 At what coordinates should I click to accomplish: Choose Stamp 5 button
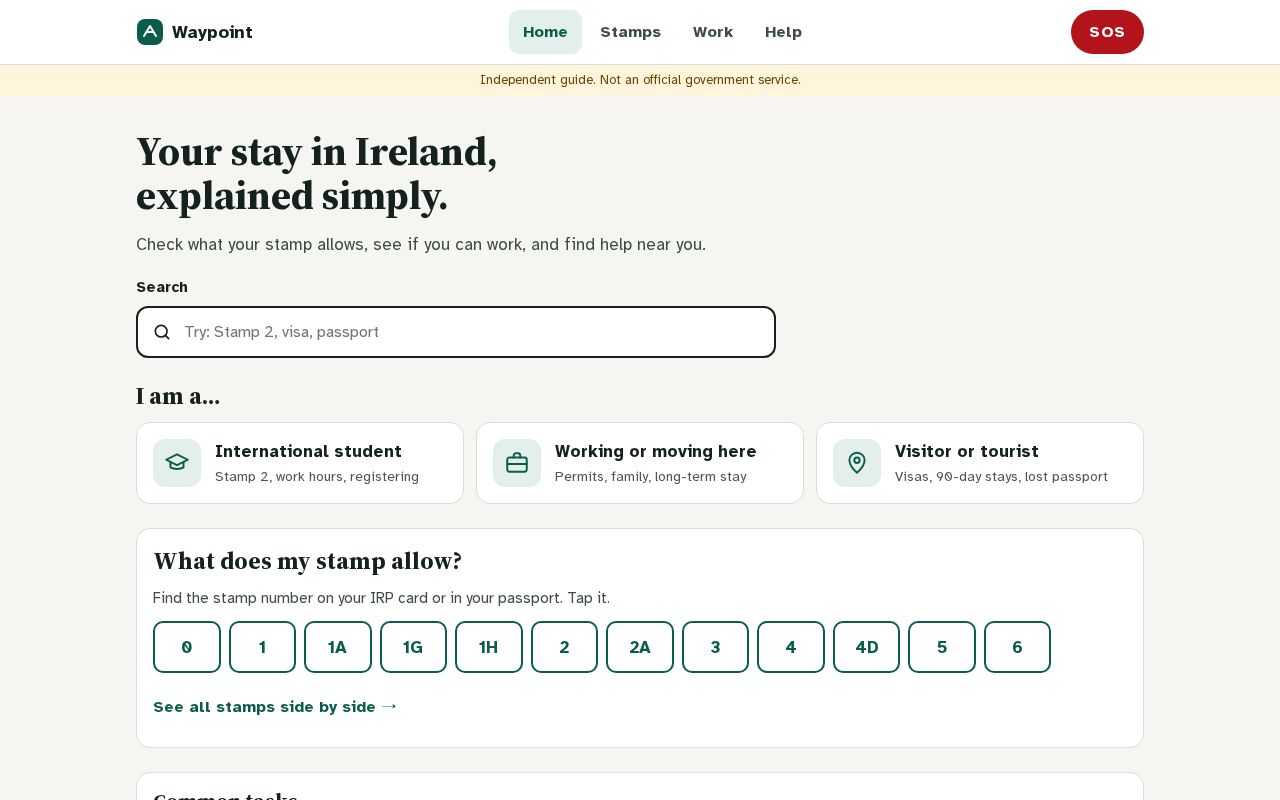pos(942,647)
